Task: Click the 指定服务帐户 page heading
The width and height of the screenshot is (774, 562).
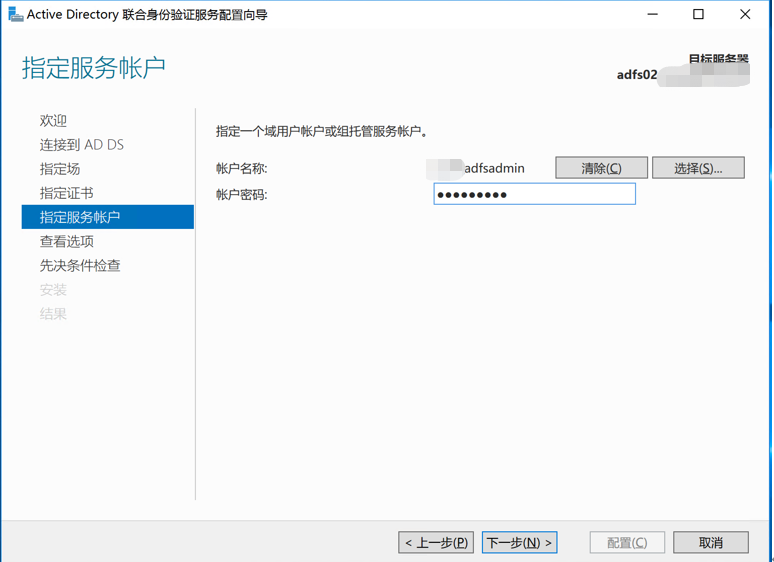Action: [x=93, y=68]
